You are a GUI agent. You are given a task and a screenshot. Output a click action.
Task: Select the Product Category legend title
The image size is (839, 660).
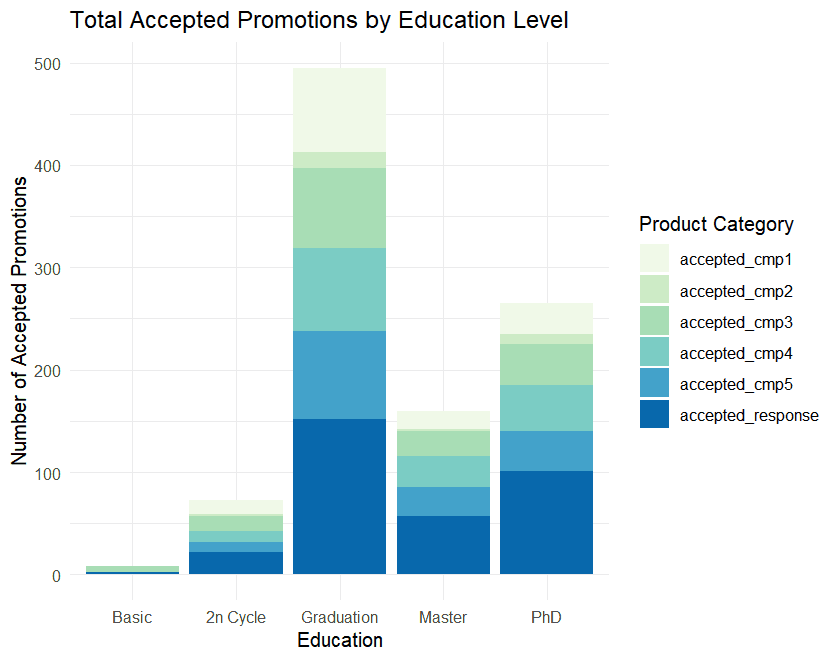(x=716, y=224)
